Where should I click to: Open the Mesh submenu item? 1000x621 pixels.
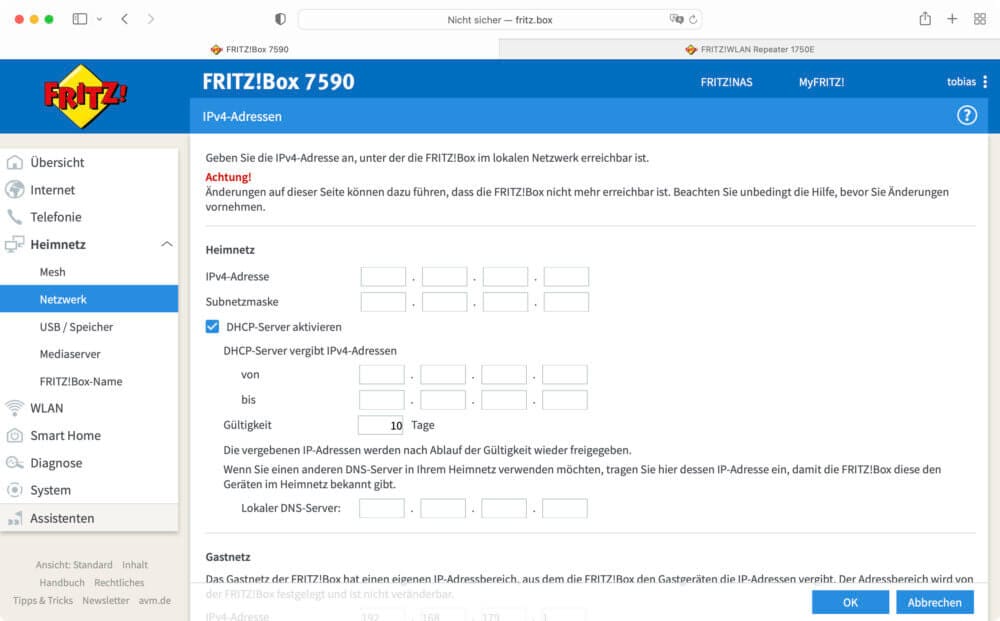pyautogui.click(x=52, y=272)
